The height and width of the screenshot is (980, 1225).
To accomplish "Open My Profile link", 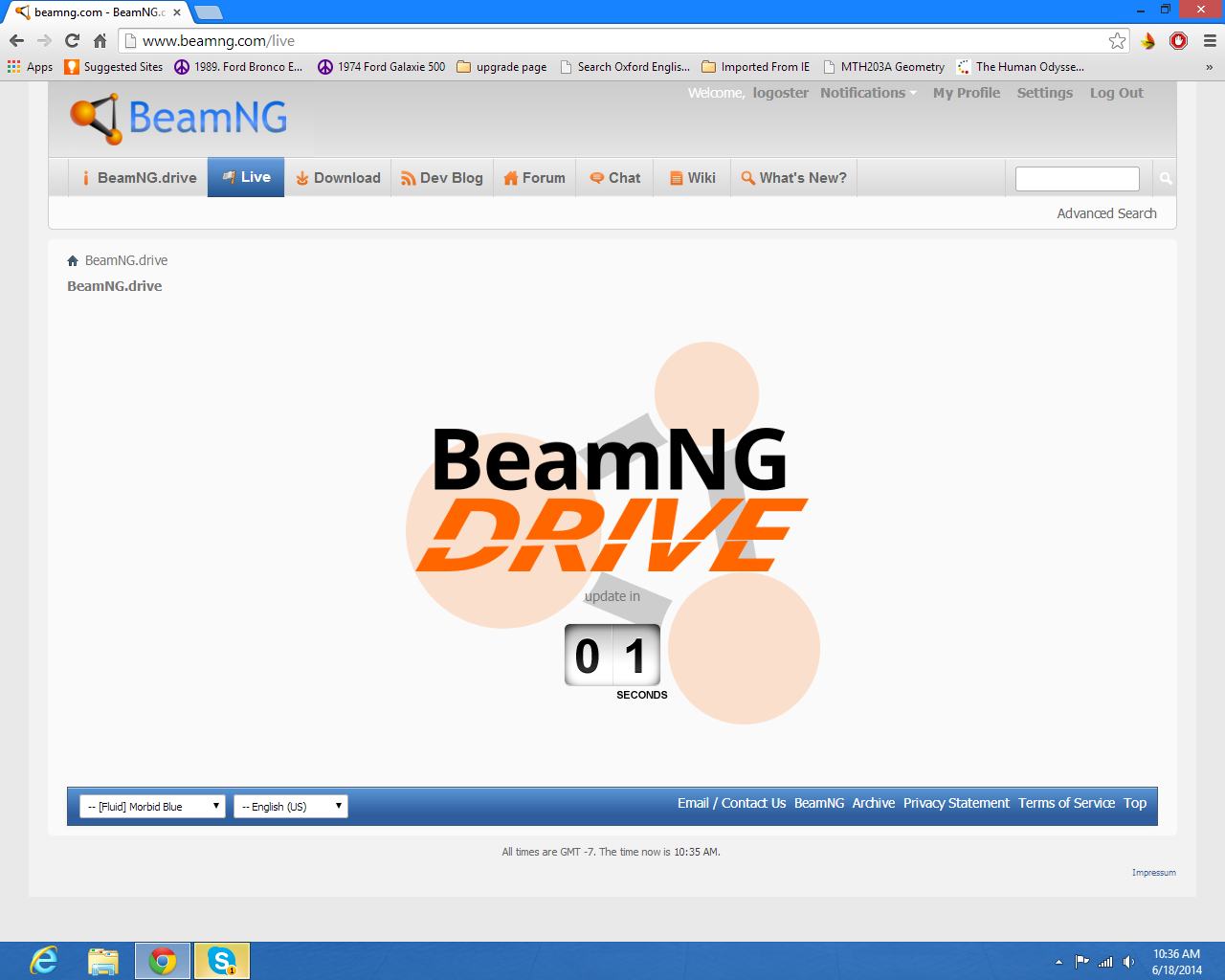I will click(967, 93).
